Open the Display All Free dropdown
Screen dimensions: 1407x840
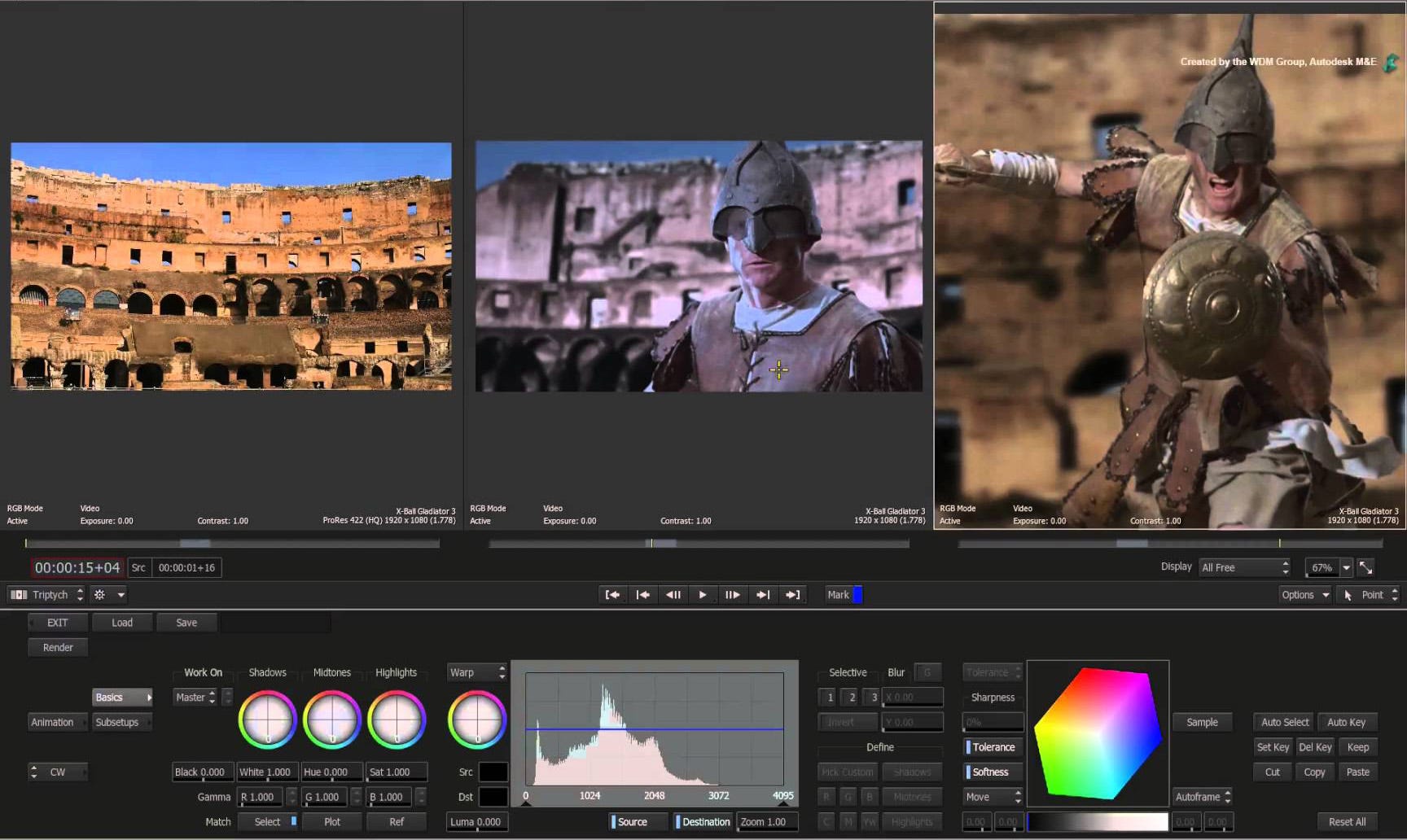pos(1245,567)
